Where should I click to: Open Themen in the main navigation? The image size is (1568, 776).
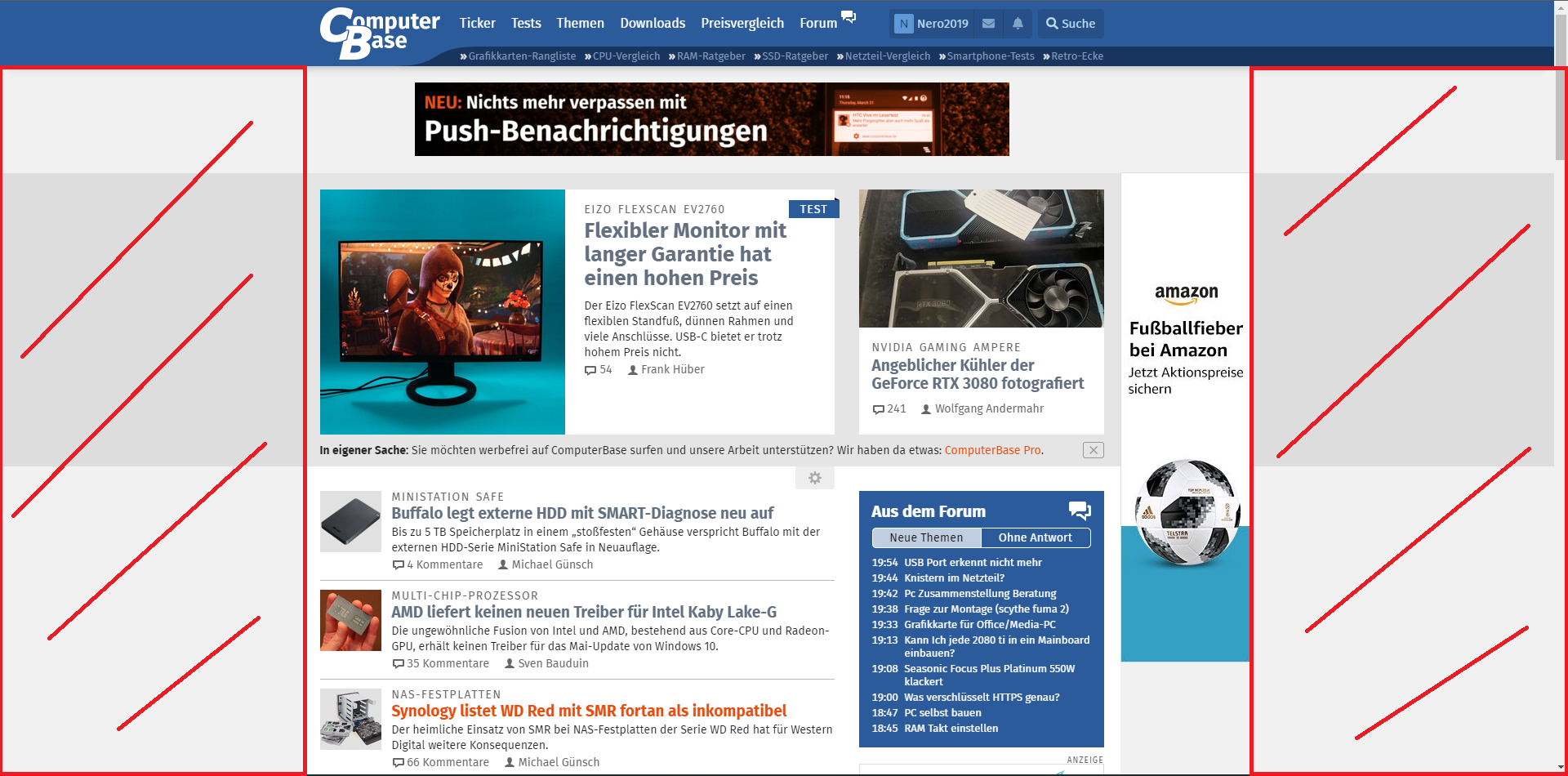[580, 23]
